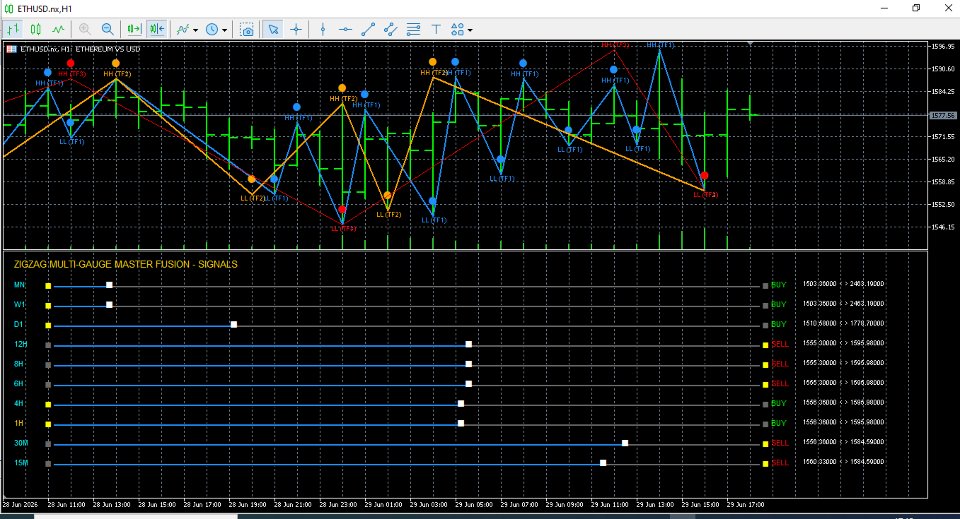Click the 1546.15 price scale value
Image resolution: width=960 pixels, height=519 pixels.
pos(943,227)
